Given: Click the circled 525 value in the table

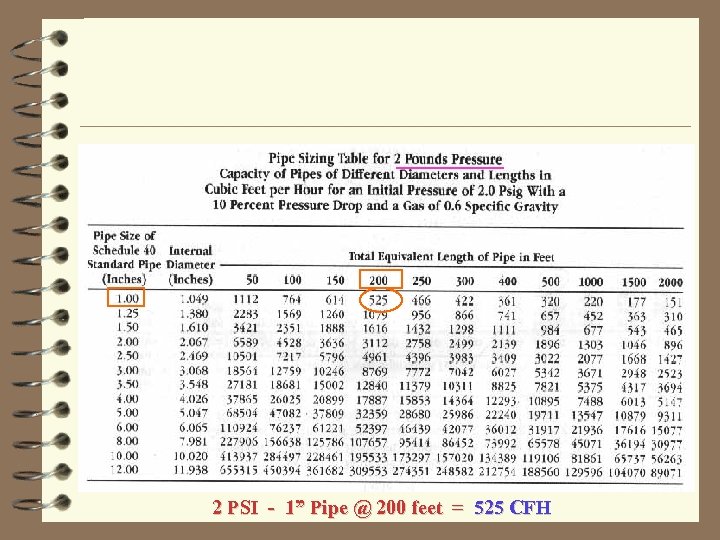Looking at the screenshot, I should (379, 300).
